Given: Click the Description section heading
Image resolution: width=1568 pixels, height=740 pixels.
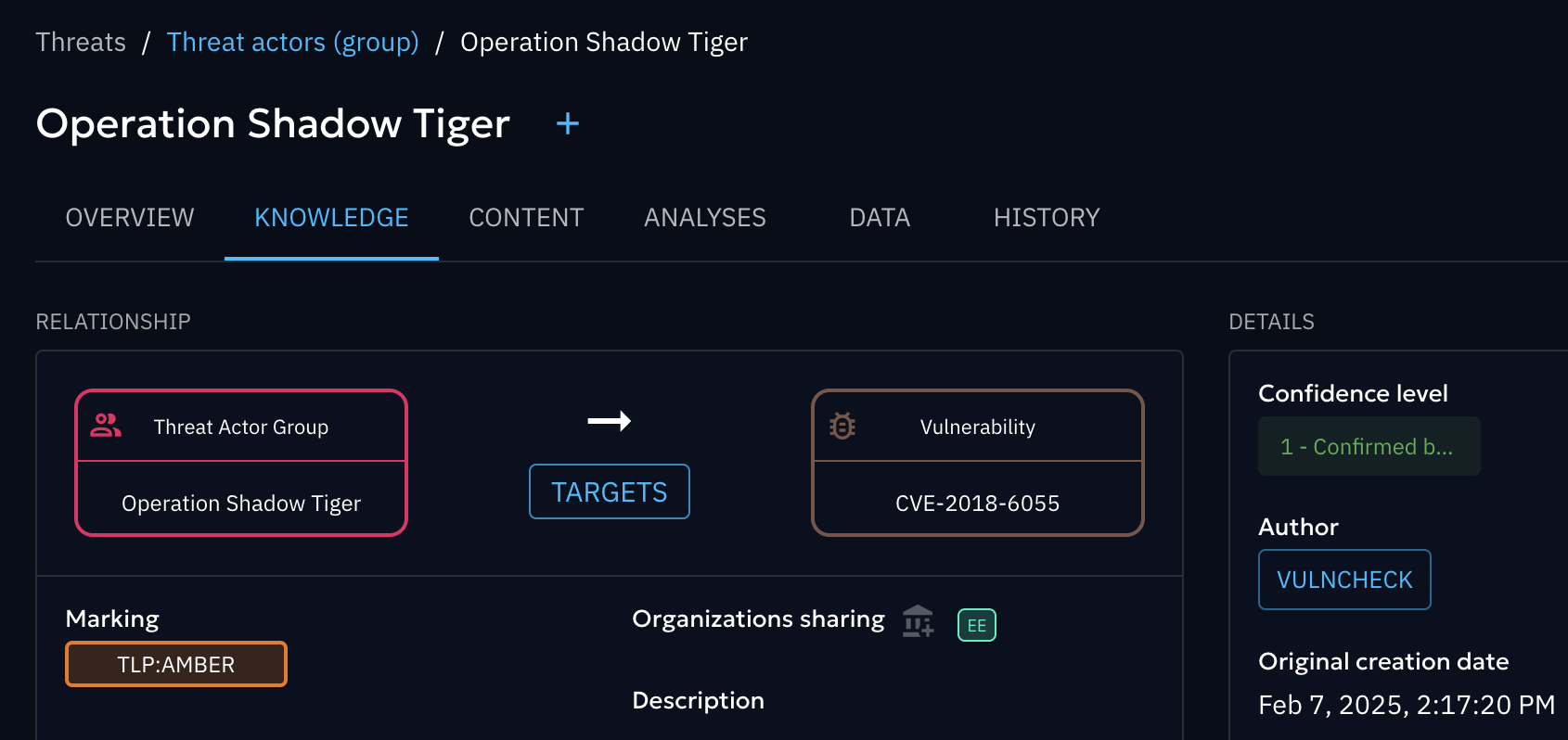Looking at the screenshot, I should coord(698,700).
